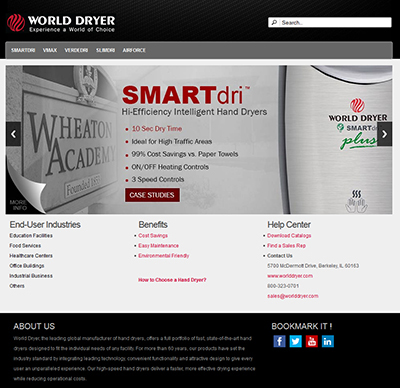
Task: Advance to next slide with right arrow
Action: 385,134
